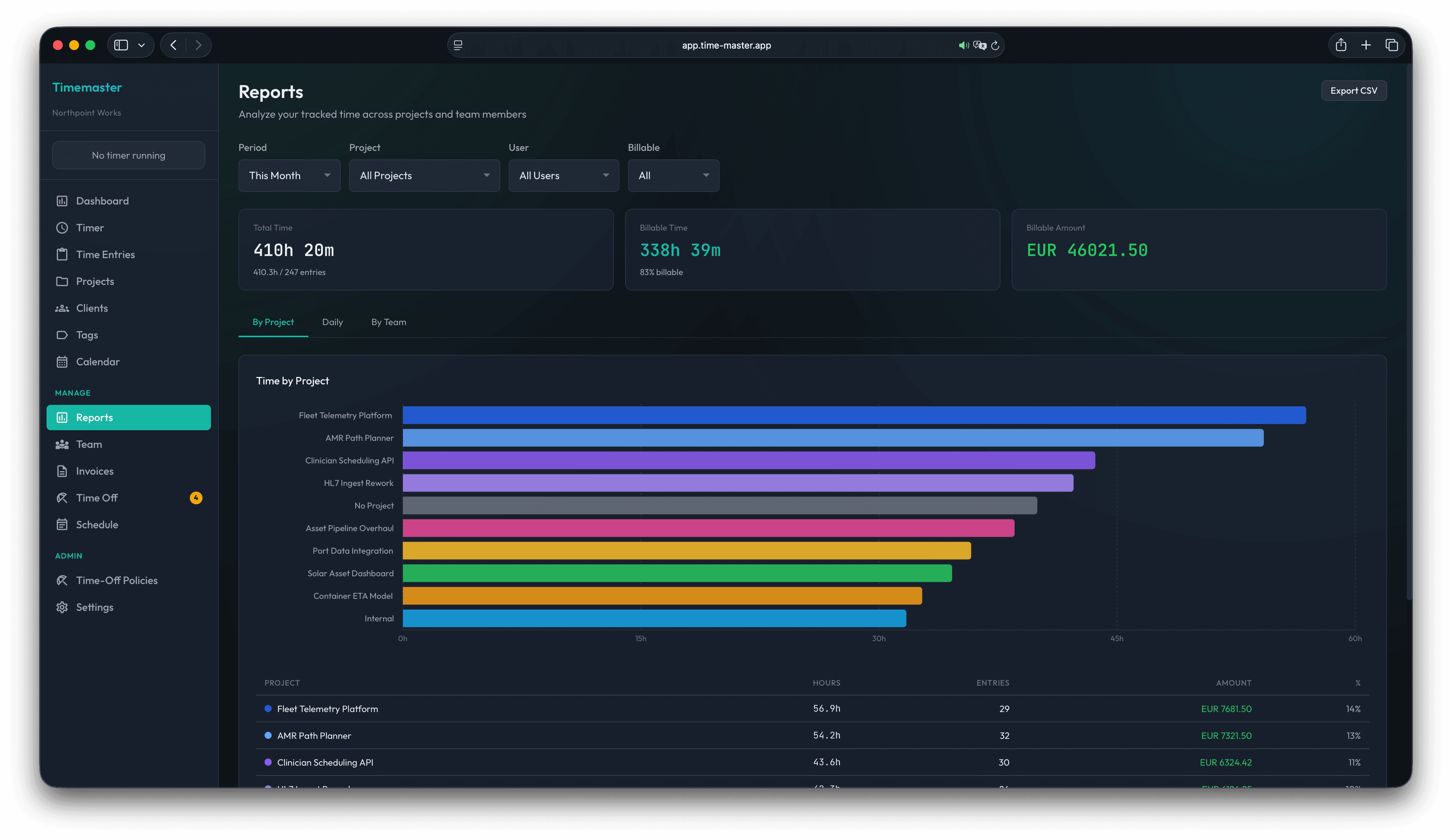Click the Timer clock icon

(62, 228)
